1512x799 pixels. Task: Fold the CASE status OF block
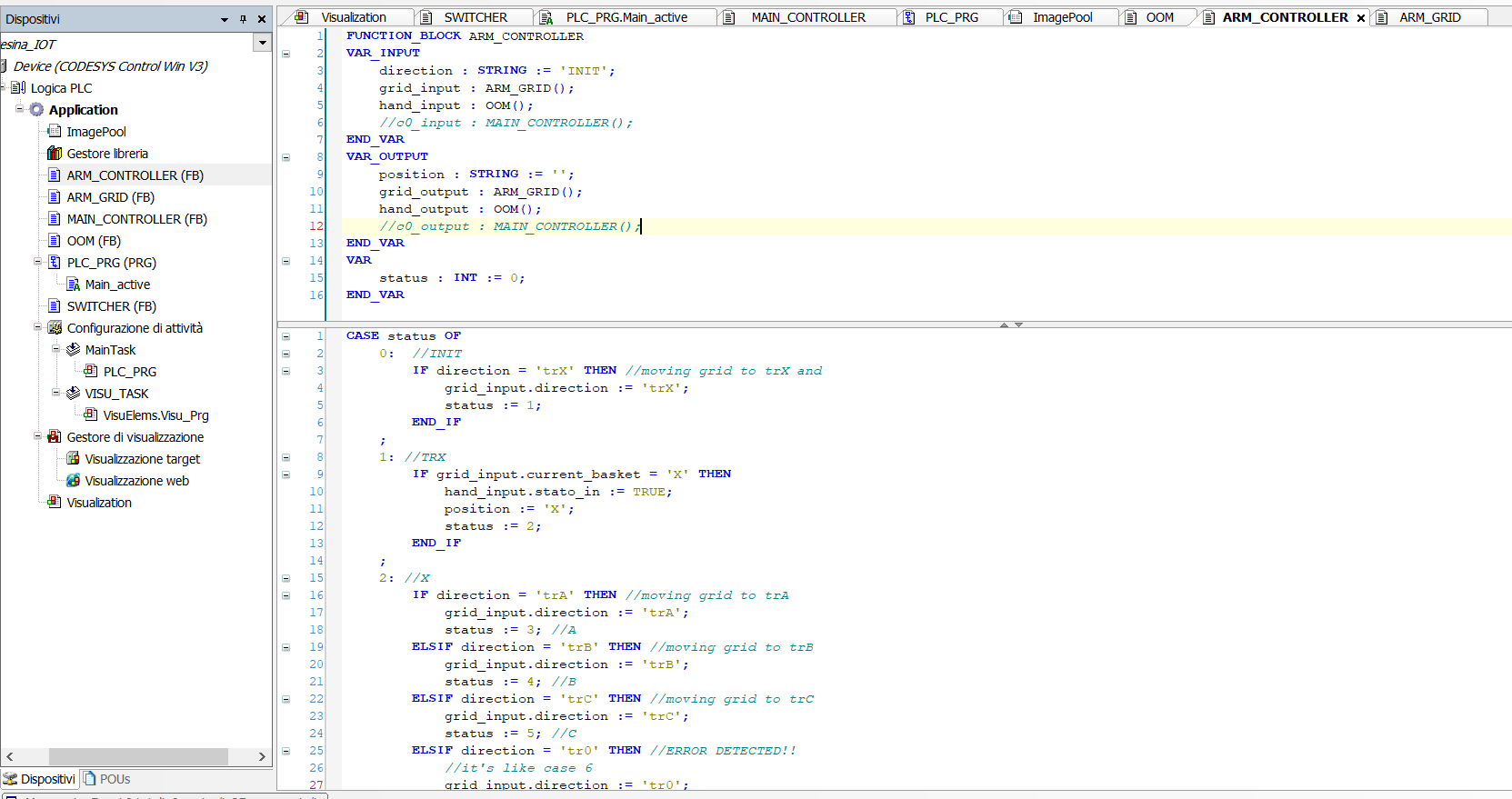tap(285, 336)
